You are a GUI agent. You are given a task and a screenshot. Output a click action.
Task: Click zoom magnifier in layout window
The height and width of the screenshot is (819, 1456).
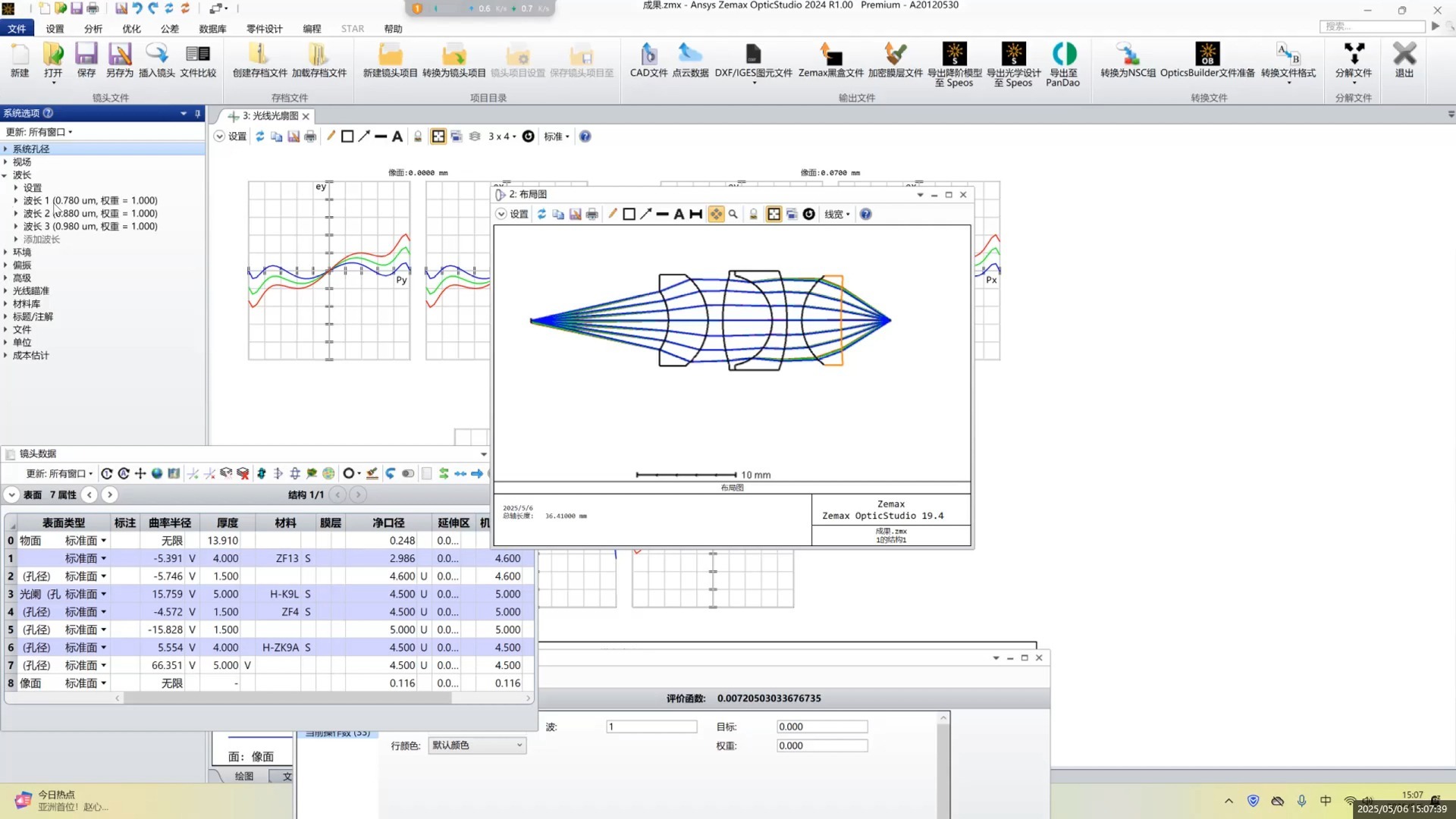pyautogui.click(x=733, y=215)
